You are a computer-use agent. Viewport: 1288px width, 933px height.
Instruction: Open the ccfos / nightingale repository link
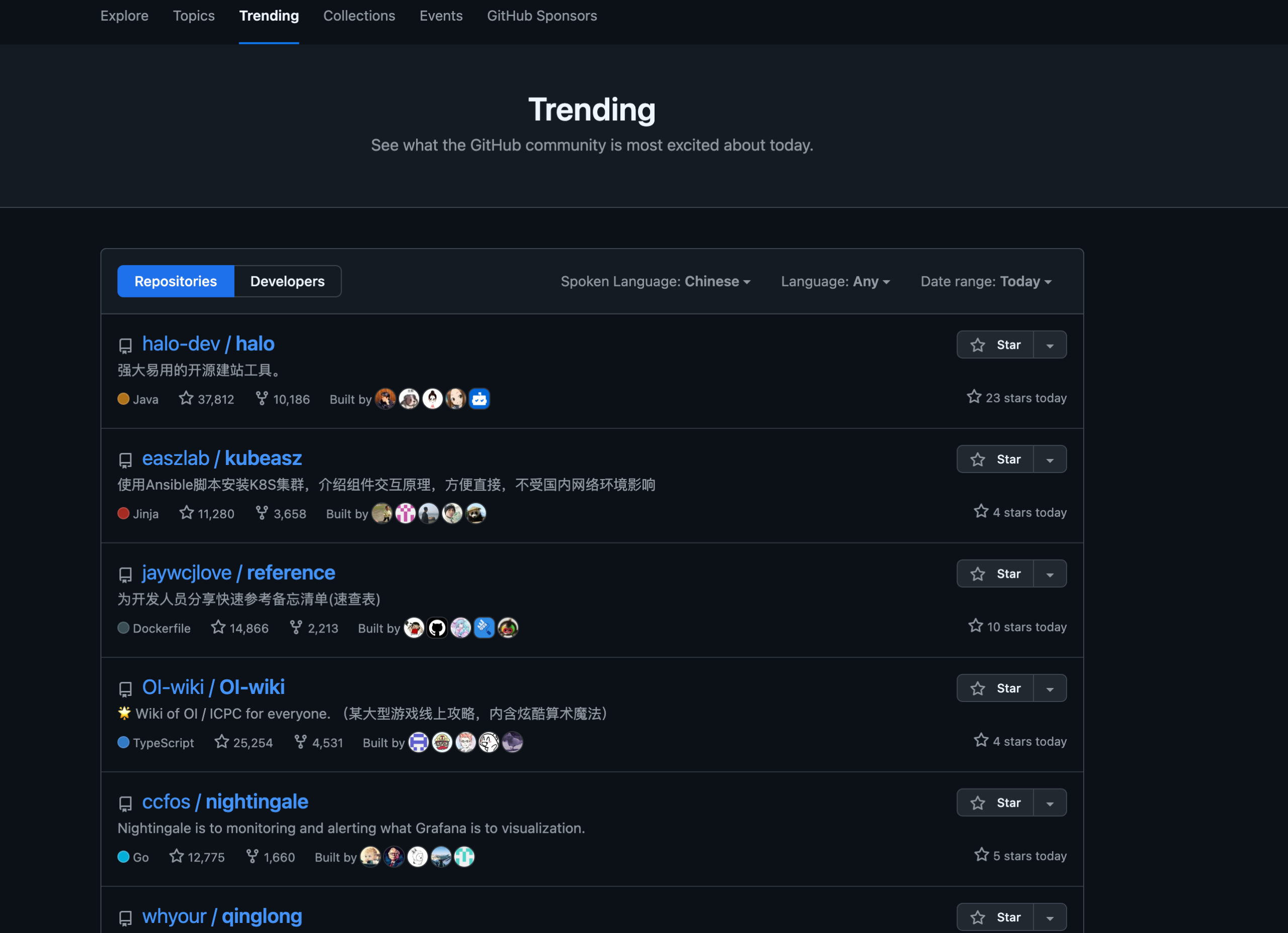pyautogui.click(x=225, y=802)
